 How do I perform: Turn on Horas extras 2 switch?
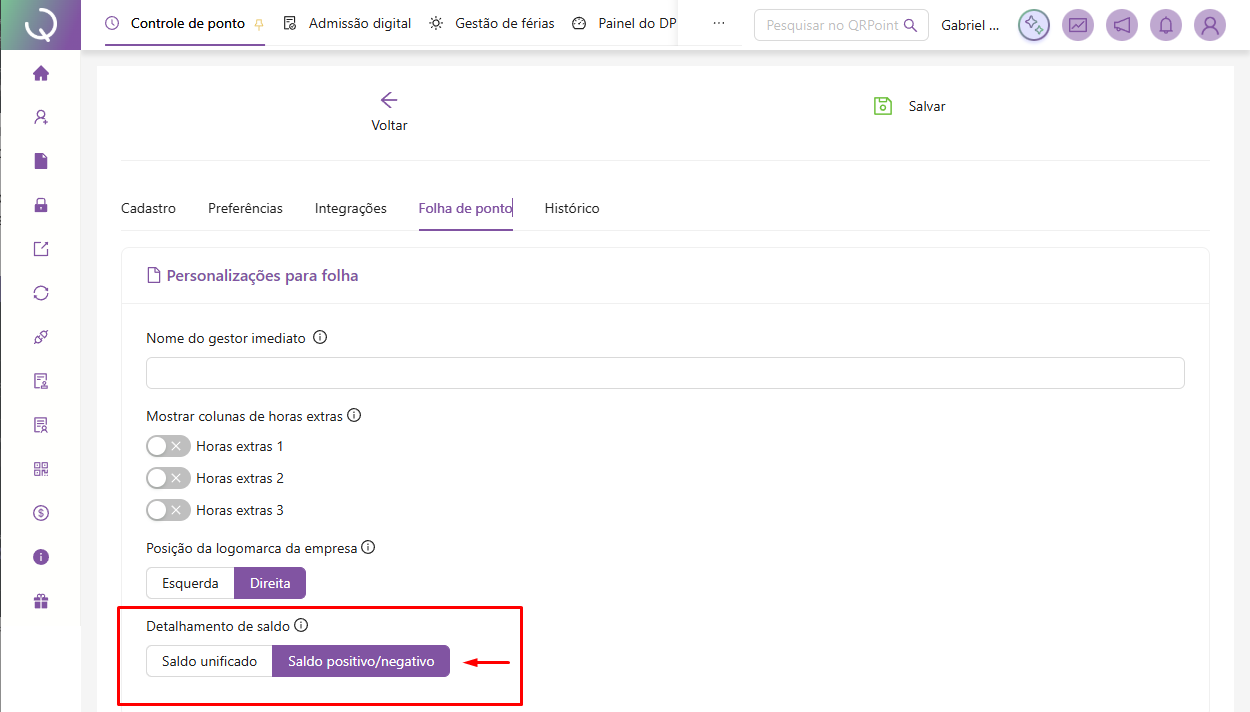click(x=168, y=478)
